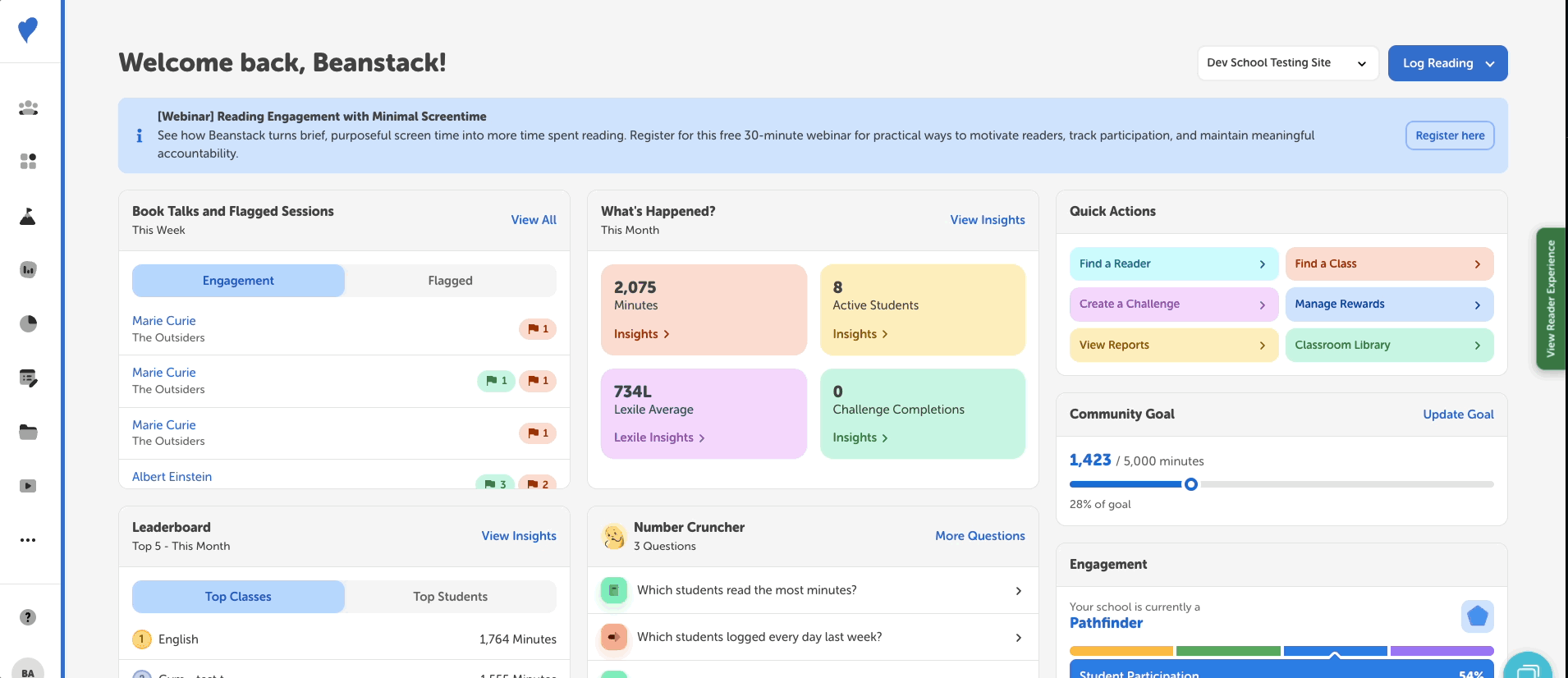
Task: Click the green flag badge on second Marie Curie row
Action: click(496, 381)
